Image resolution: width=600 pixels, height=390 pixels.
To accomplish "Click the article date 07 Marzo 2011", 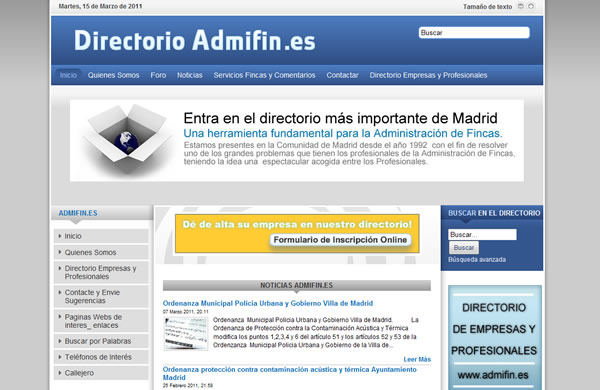I will (x=186, y=312).
